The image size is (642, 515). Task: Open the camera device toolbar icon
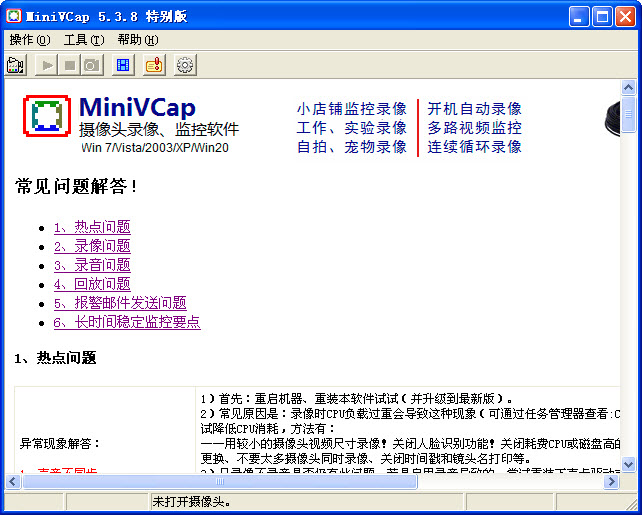pyautogui.click(x=16, y=65)
